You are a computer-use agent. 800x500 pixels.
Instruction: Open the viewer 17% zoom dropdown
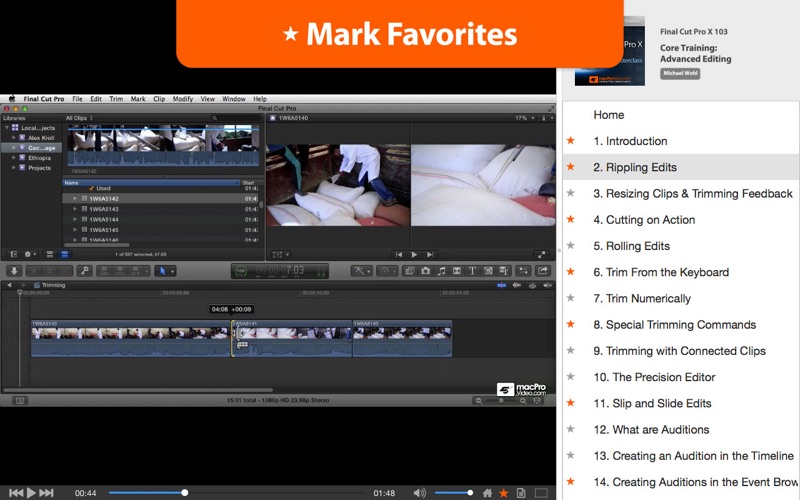pyautogui.click(x=525, y=118)
